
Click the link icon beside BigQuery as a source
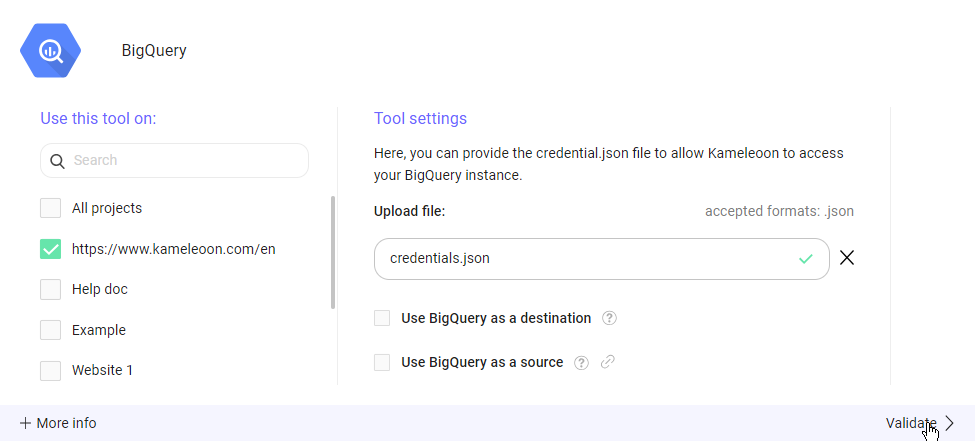pos(607,363)
